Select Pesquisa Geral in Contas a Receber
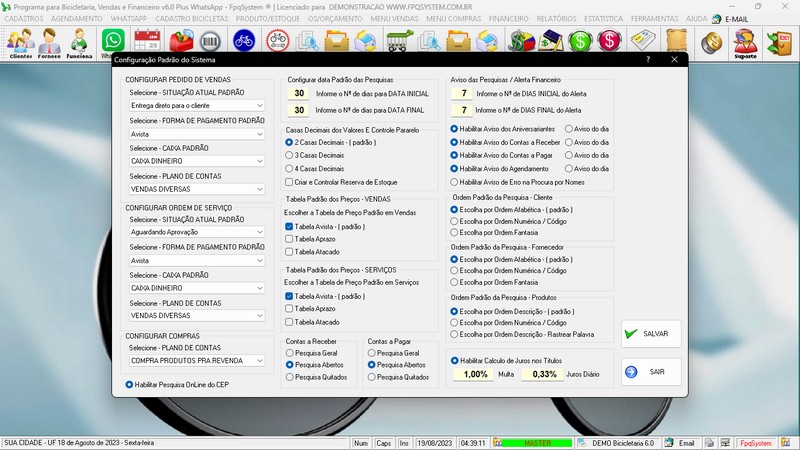The height and width of the screenshot is (450, 800). point(312,353)
